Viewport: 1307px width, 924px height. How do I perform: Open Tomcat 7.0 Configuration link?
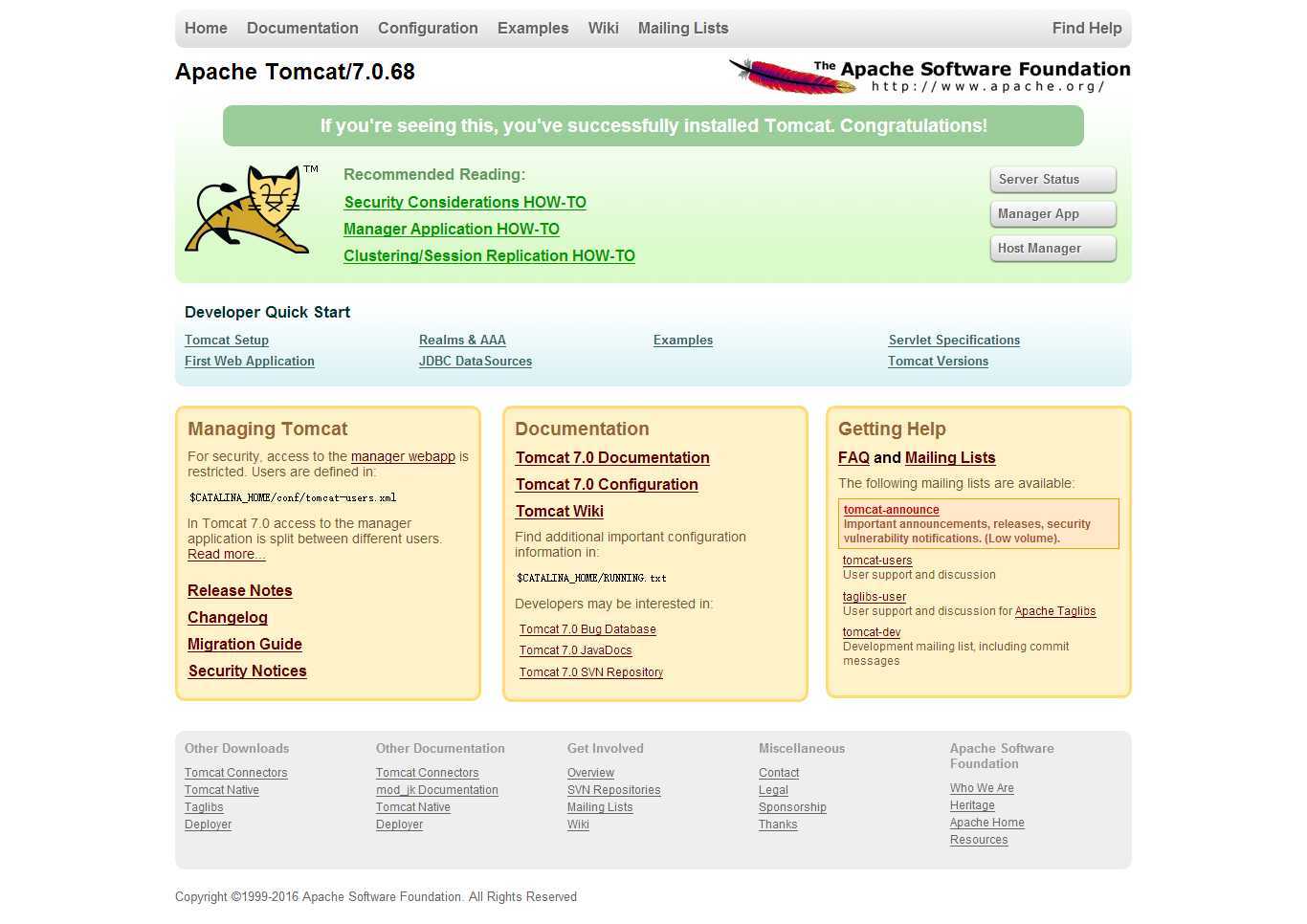607,485
